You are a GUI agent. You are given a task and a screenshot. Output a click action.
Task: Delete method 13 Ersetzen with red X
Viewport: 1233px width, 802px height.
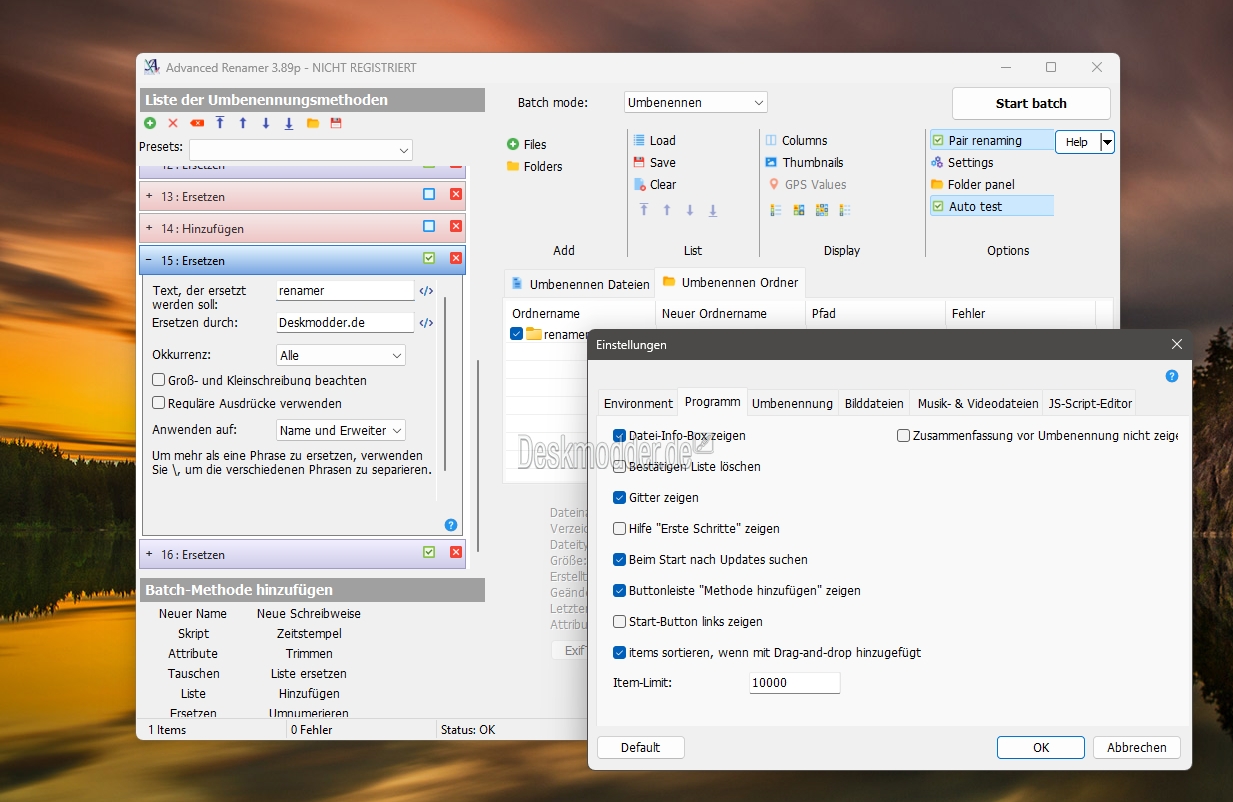tap(456, 195)
